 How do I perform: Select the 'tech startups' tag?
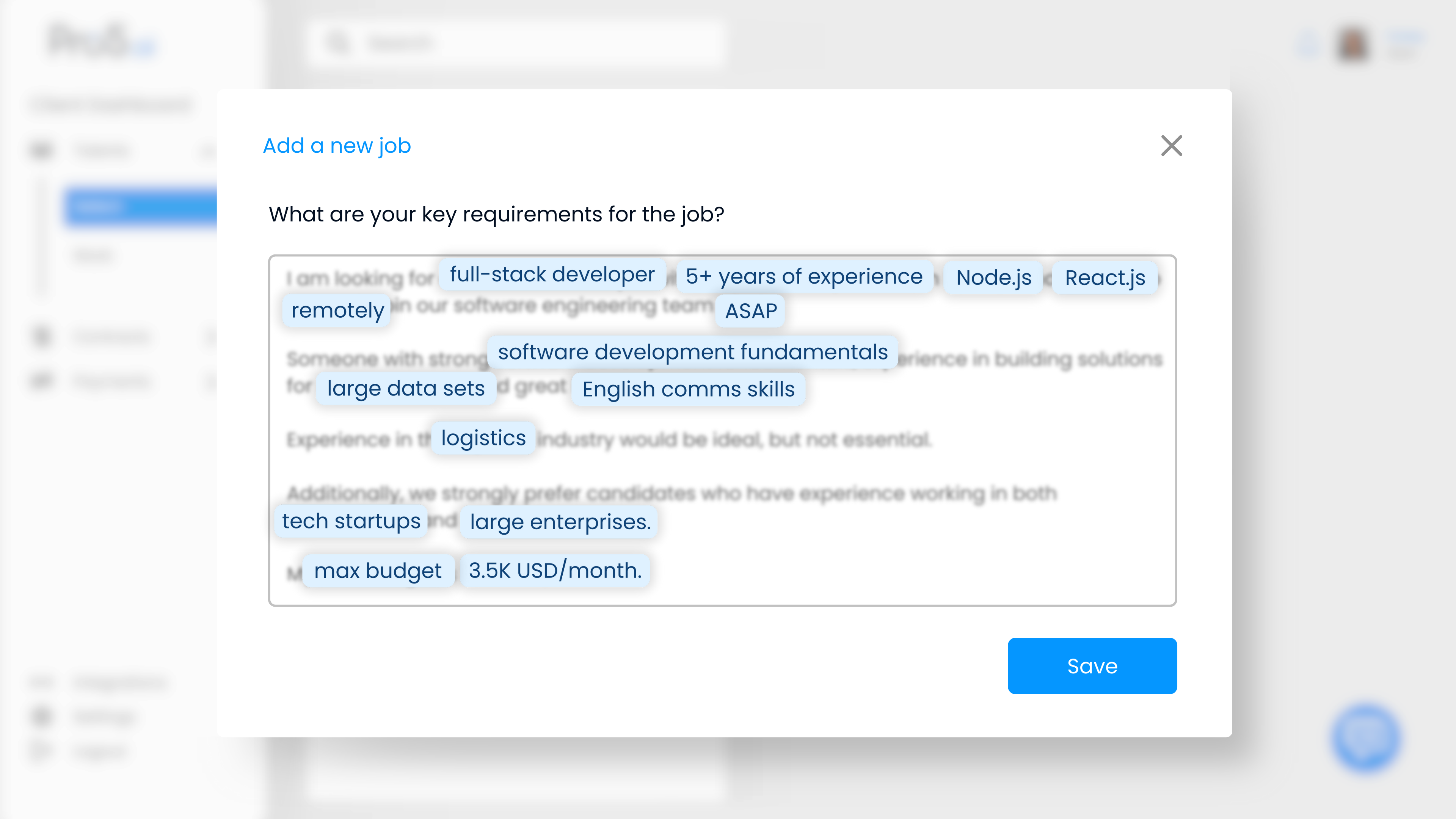351,521
